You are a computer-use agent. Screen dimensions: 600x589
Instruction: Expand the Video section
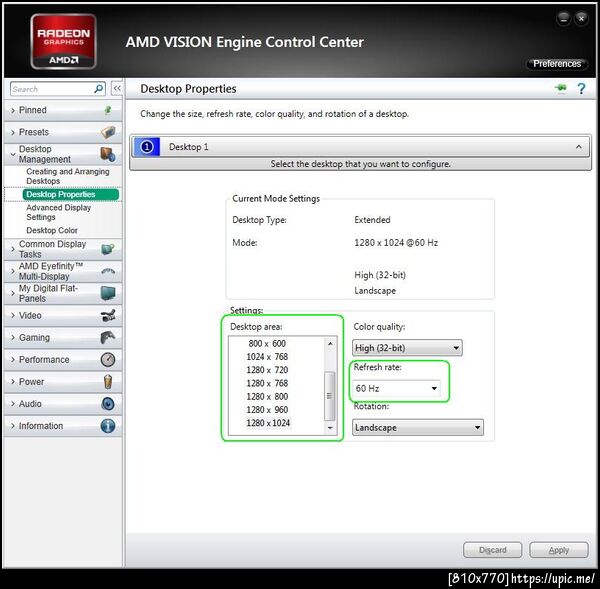click(x=63, y=315)
